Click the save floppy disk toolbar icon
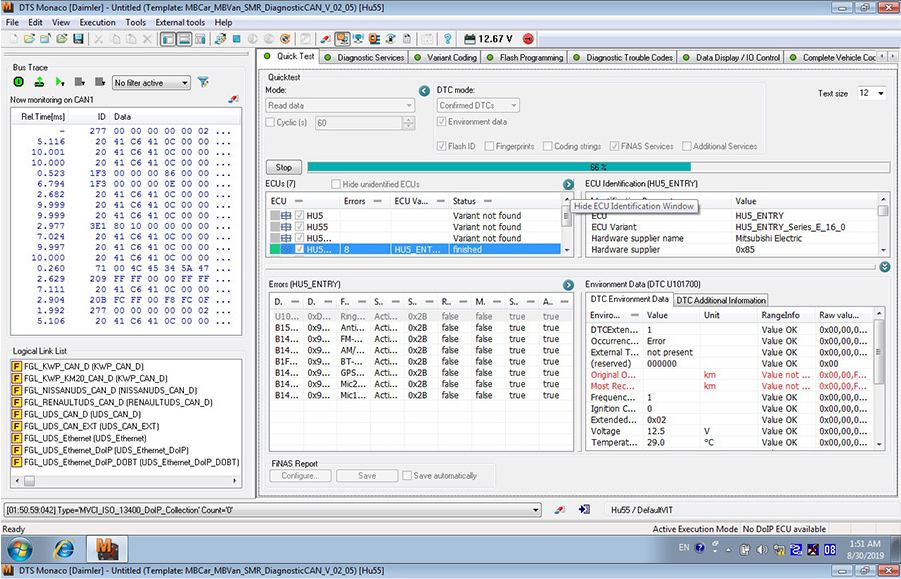The image size is (901, 579). (79, 39)
